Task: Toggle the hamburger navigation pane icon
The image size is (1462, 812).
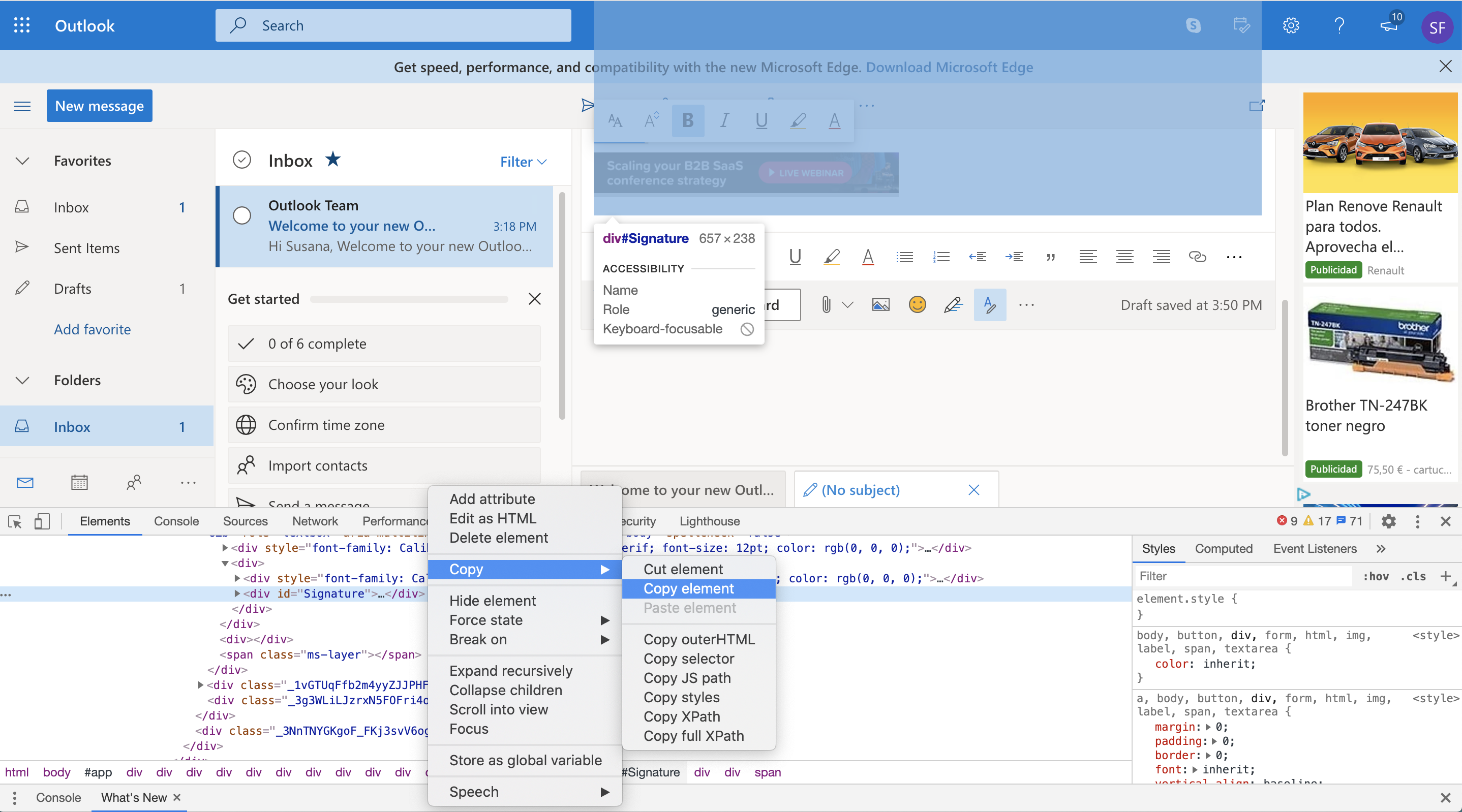Action: pyautogui.click(x=22, y=106)
